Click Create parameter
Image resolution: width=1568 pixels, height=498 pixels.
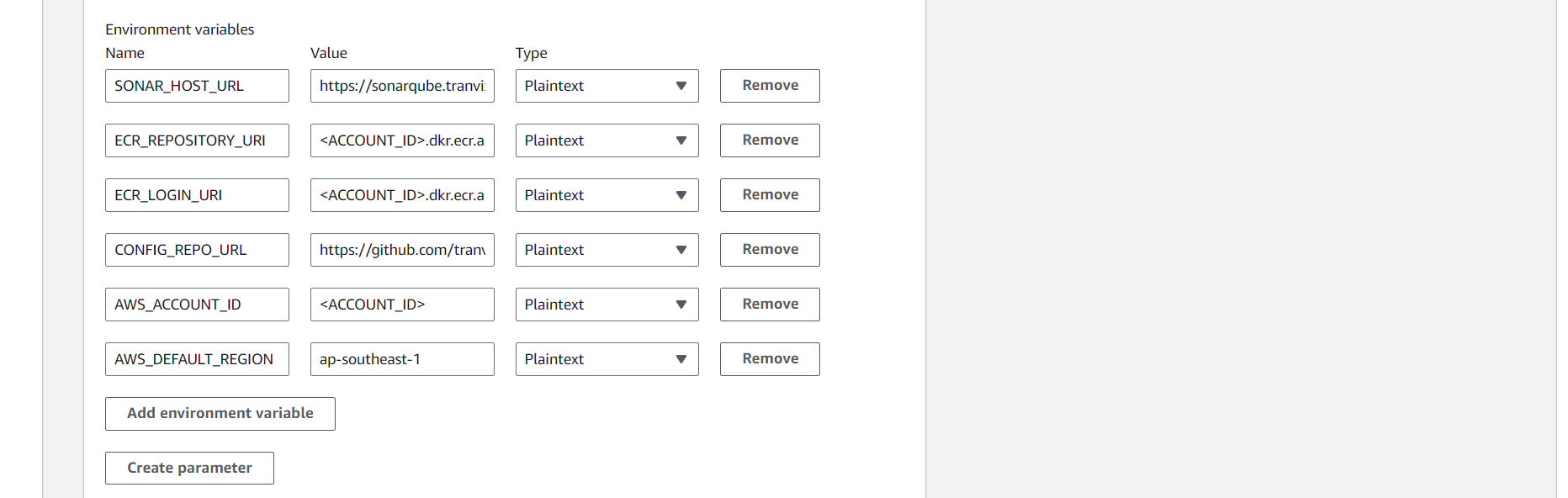click(188, 468)
